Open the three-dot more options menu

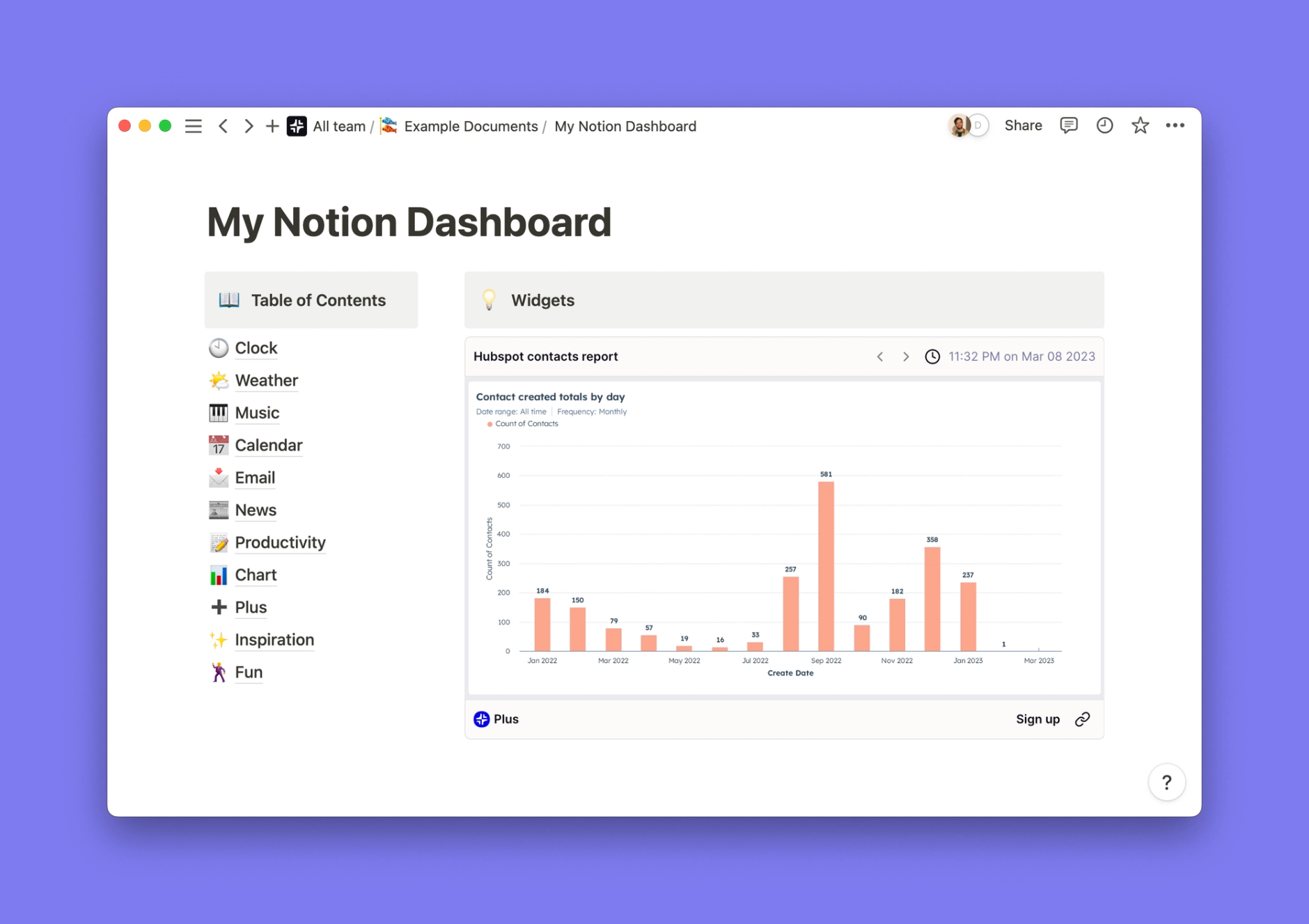point(1175,125)
